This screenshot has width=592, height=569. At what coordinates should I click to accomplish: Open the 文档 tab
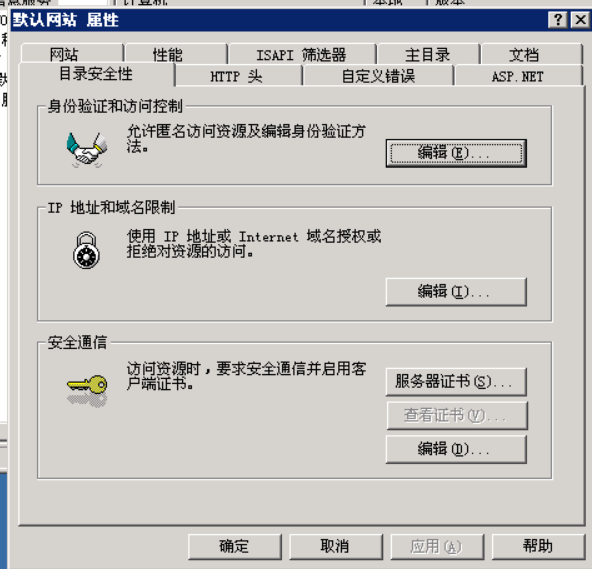(x=532, y=54)
